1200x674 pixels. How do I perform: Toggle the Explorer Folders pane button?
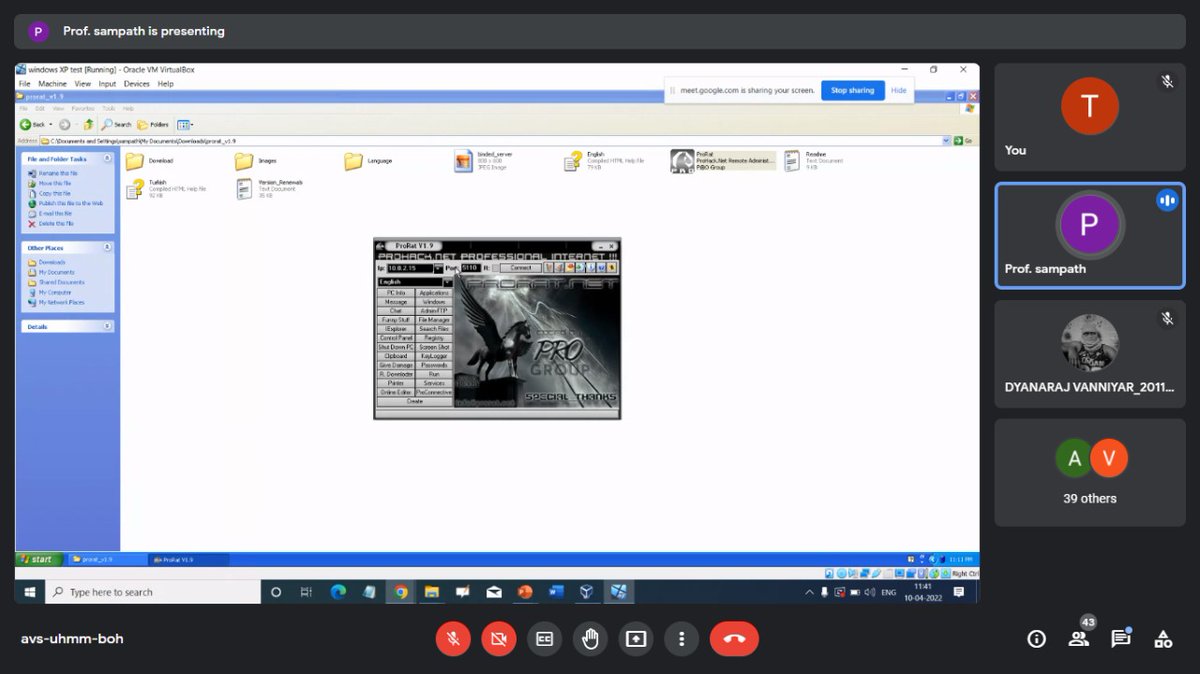tap(153, 125)
